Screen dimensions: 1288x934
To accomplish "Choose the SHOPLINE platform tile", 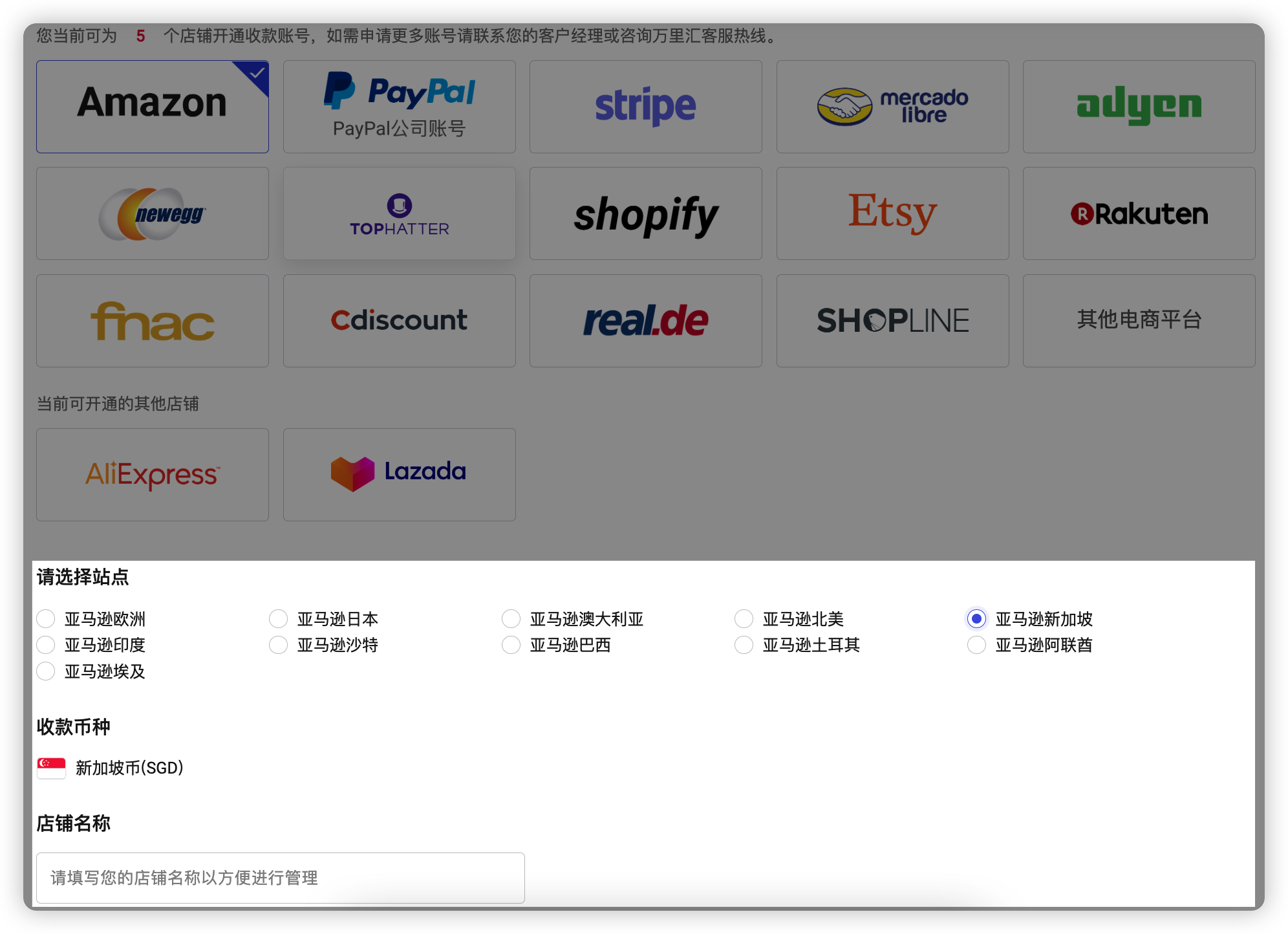I will (x=892, y=320).
